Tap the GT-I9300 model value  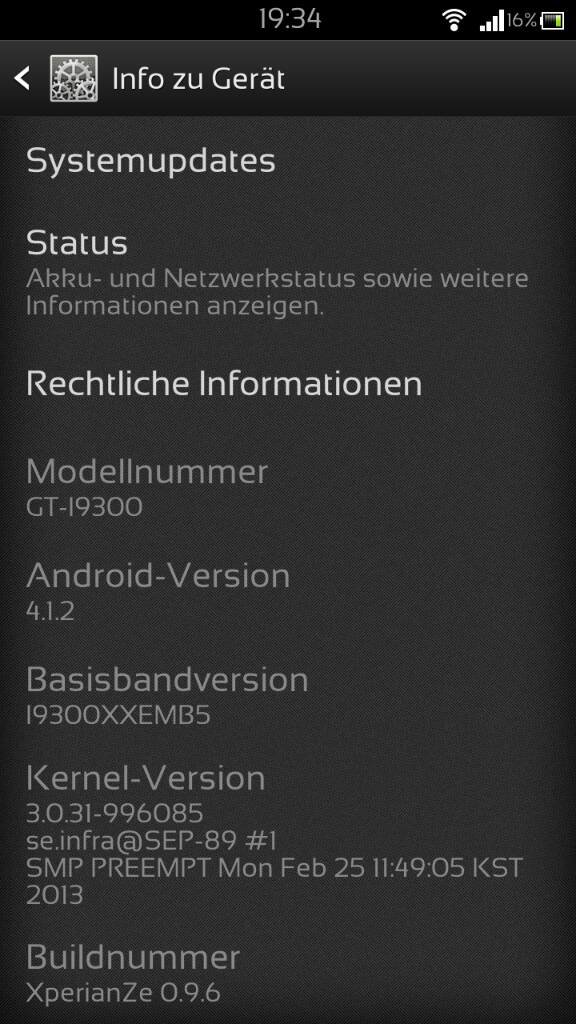point(84,507)
